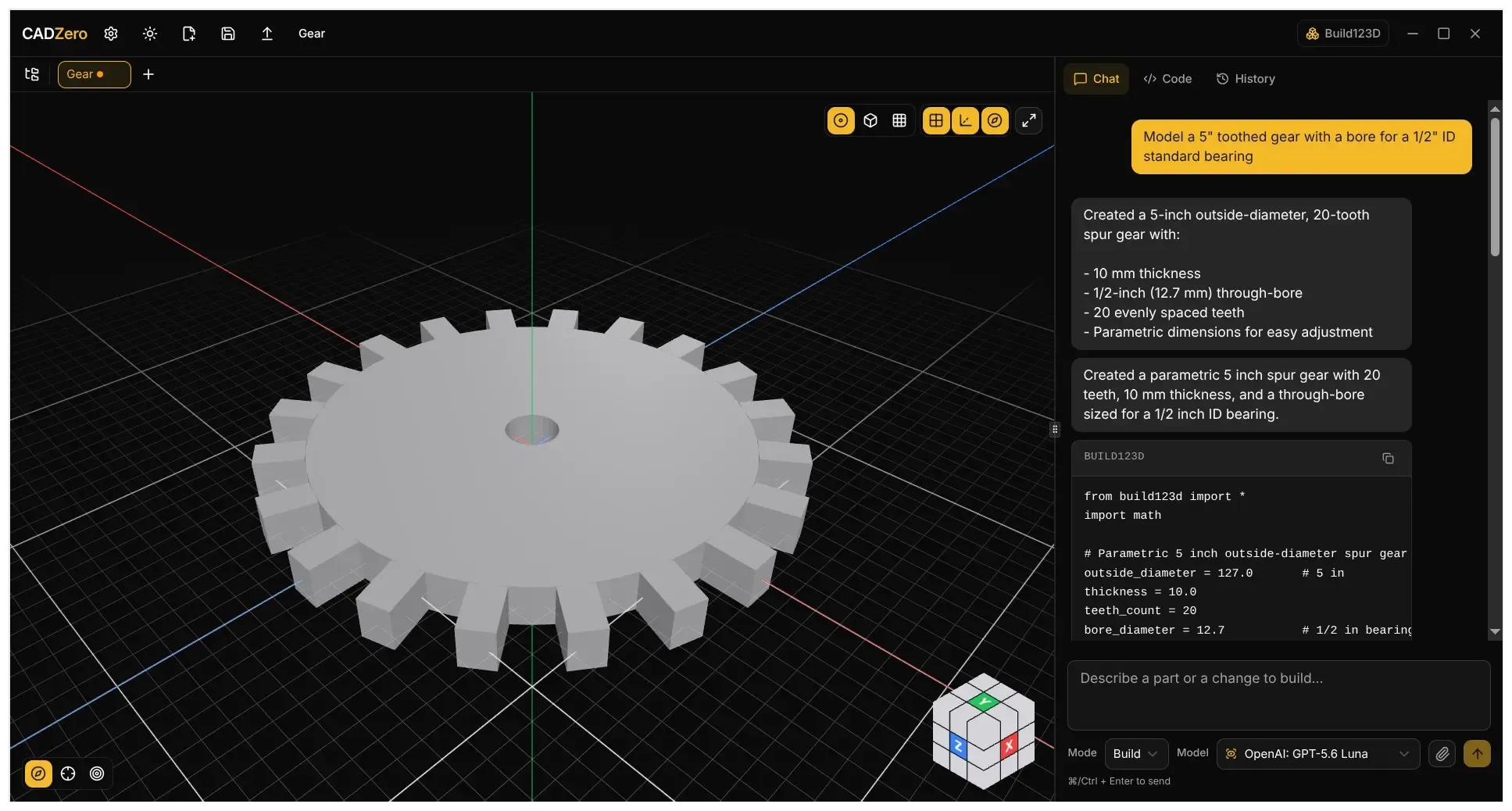Open the Mode dropdown set to Build
The image size is (1512, 811).
click(1136, 754)
